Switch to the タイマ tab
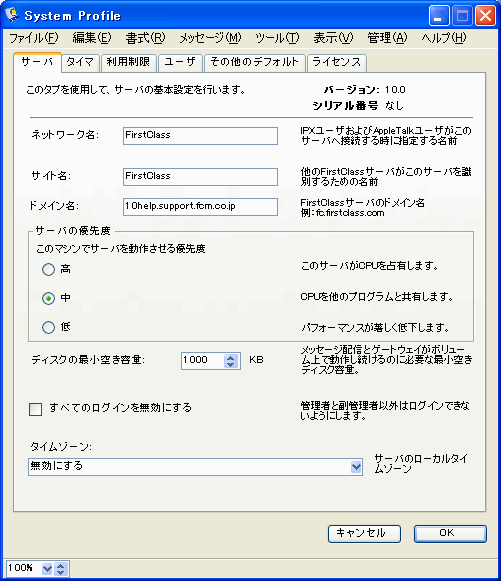This screenshot has height=581, width=501. 80,62
